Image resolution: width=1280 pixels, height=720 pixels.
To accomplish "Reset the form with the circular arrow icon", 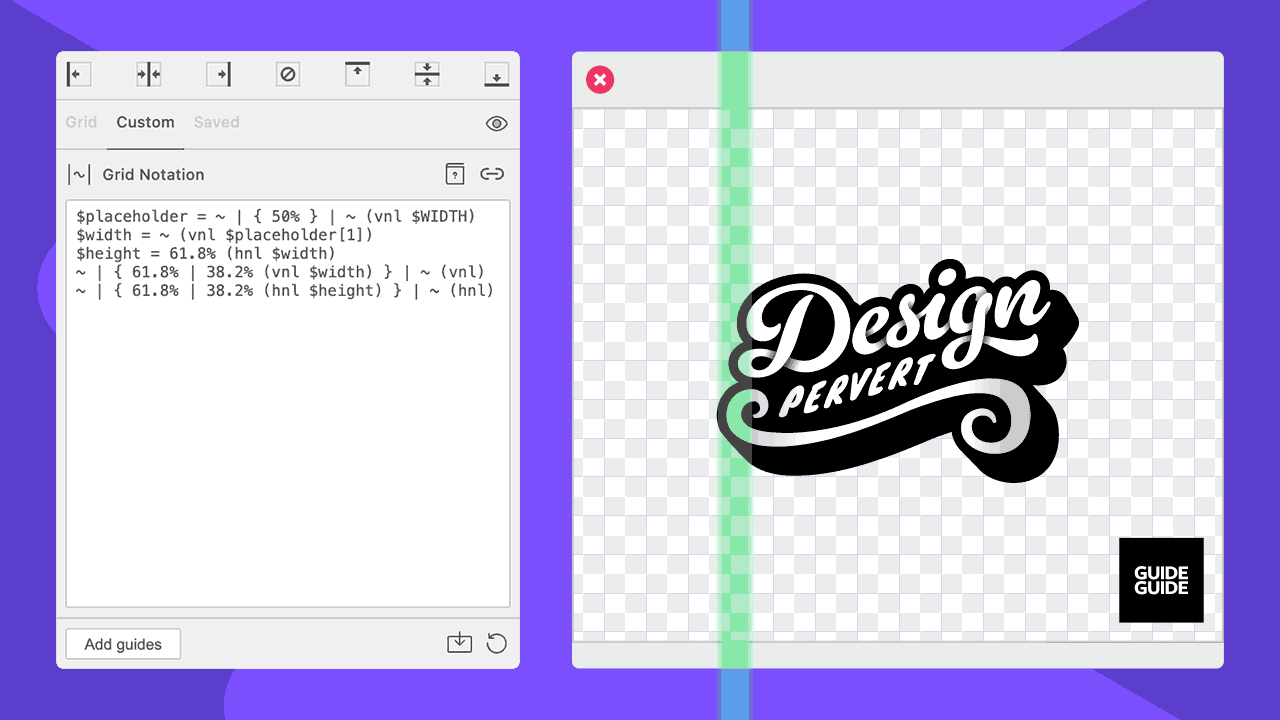I will (496, 643).
